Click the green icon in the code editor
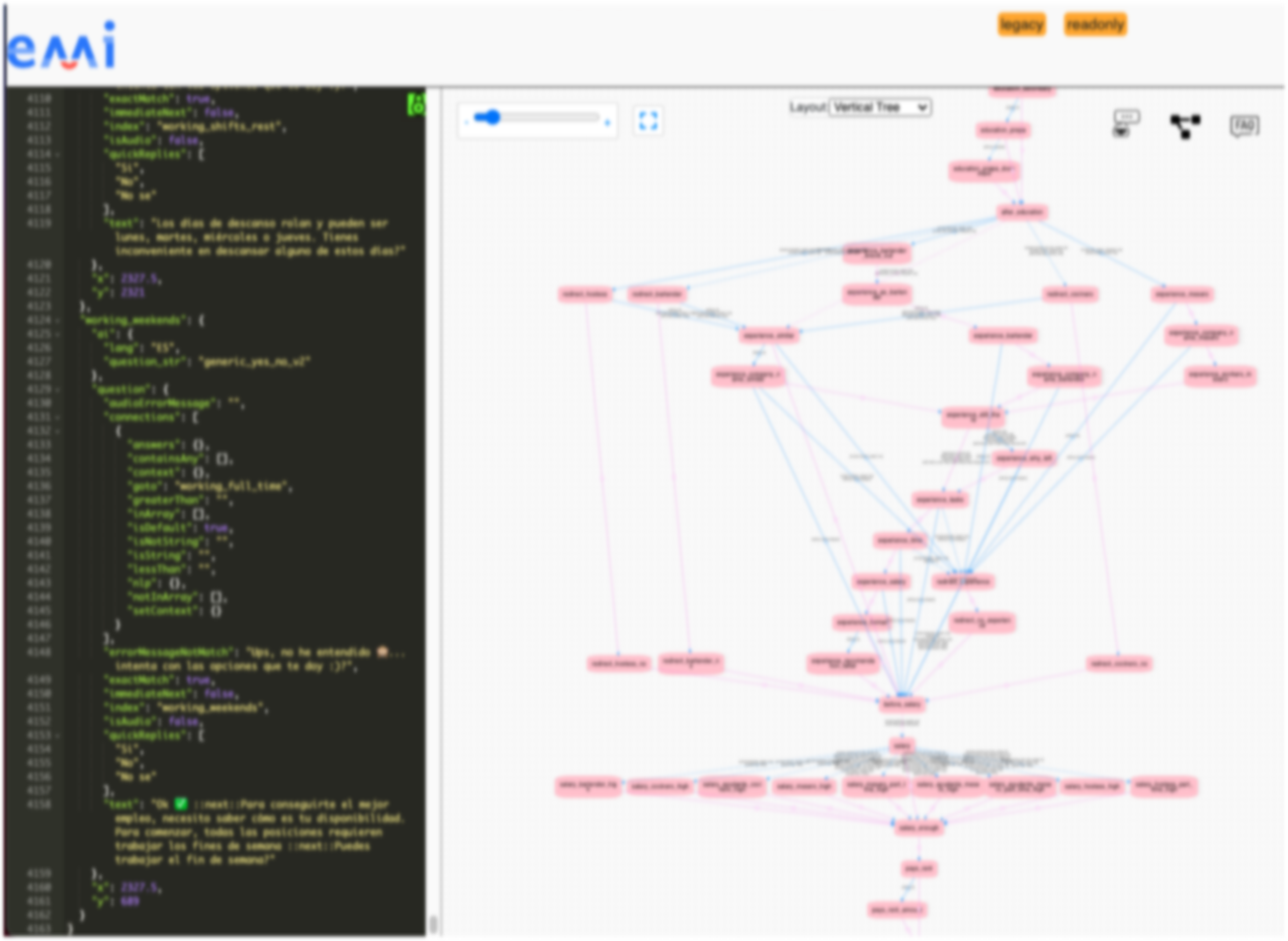 pos(416,103)
